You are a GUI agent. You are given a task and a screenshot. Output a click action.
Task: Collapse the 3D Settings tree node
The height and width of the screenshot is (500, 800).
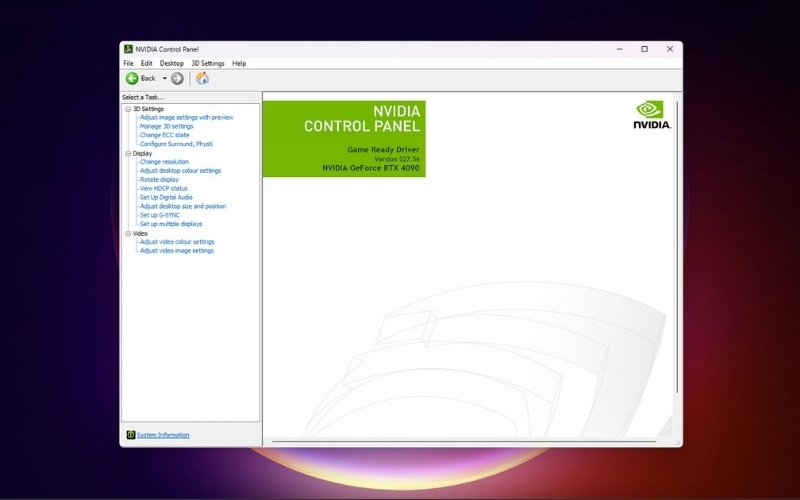pyautogui.click(x=128, y=109)
